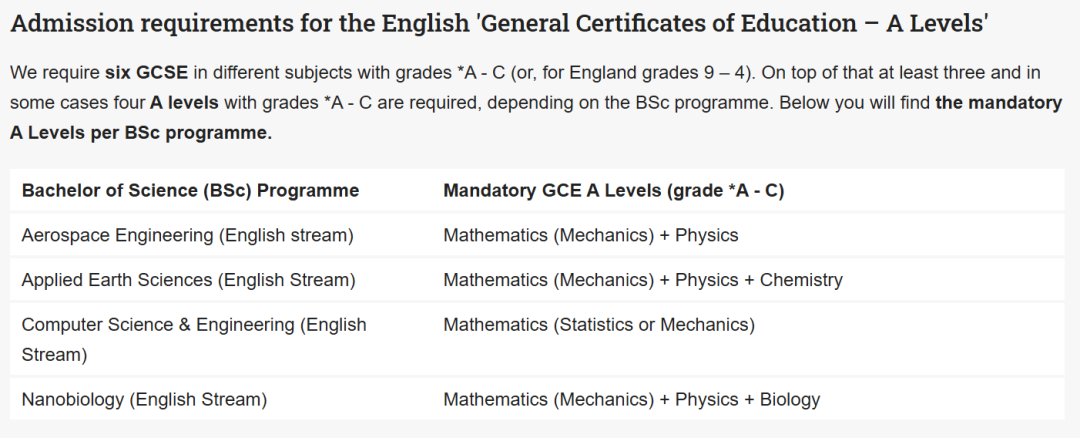Click the word 'Physics' in the Aerospace row
The image size is (1080, 438).
(x=707, y=236)
